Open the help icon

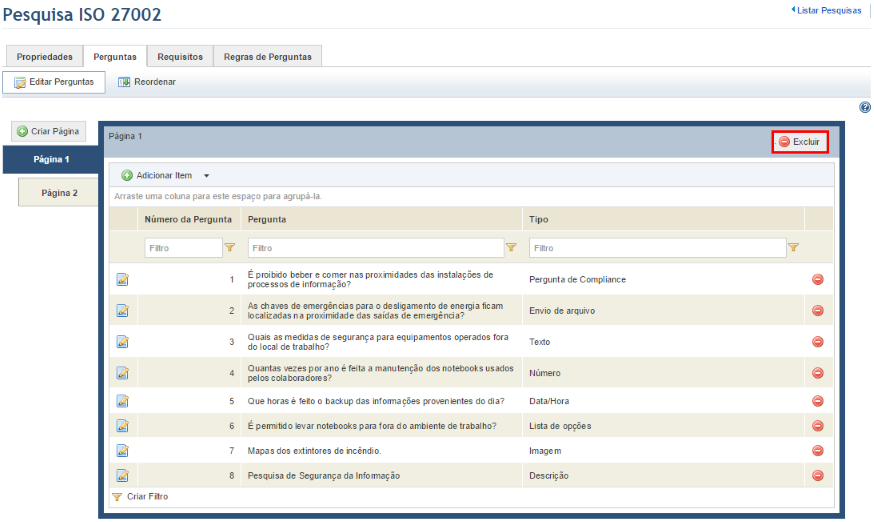coord(865,108)
